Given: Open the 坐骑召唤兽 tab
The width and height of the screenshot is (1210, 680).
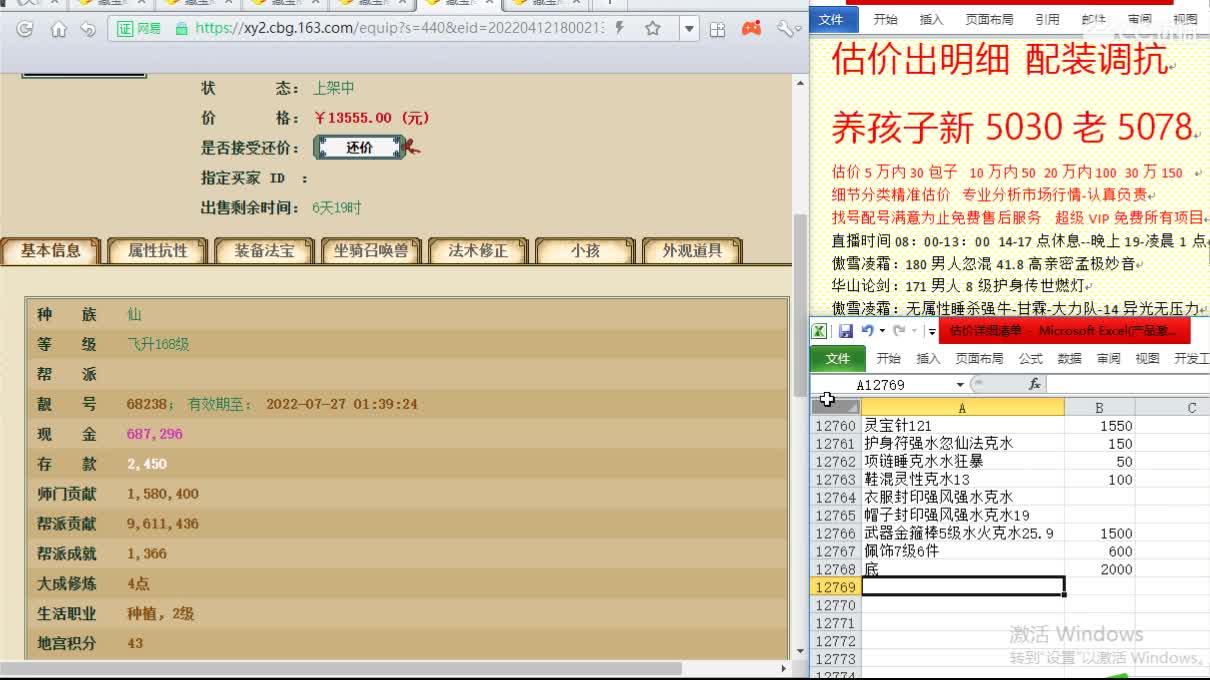Looking at the screenshot, I should click(371, 251).
